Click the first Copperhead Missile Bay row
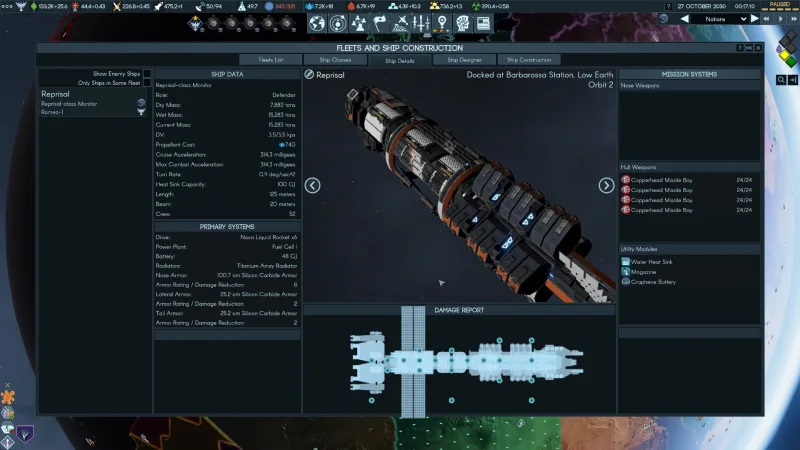 [x=689, y=180]
